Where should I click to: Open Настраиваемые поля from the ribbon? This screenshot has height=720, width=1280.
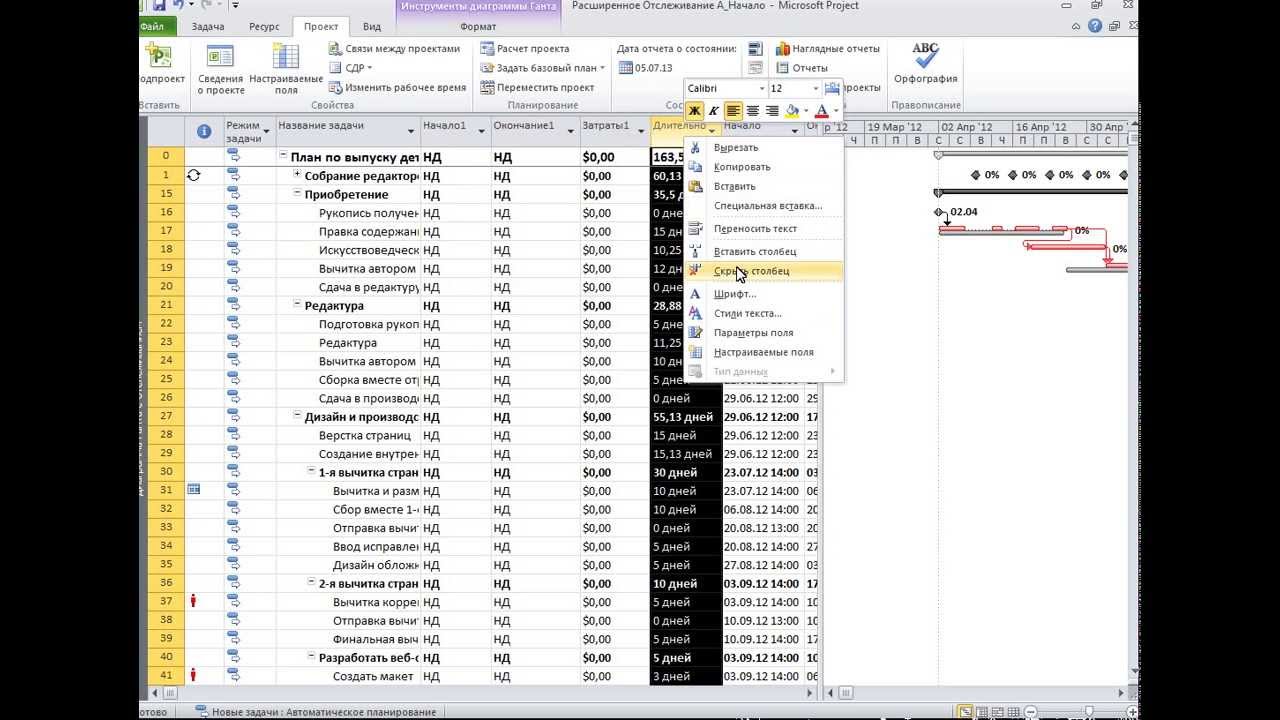tap(286, 68)
